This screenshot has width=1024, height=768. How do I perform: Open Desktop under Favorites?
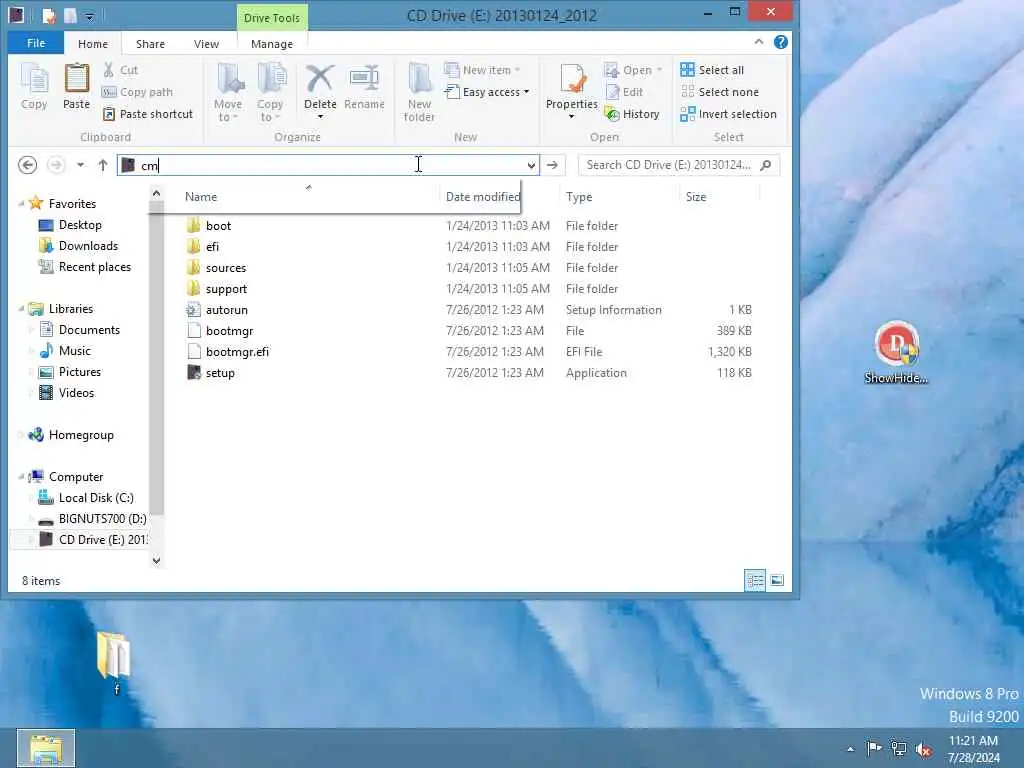coord(80,225)
